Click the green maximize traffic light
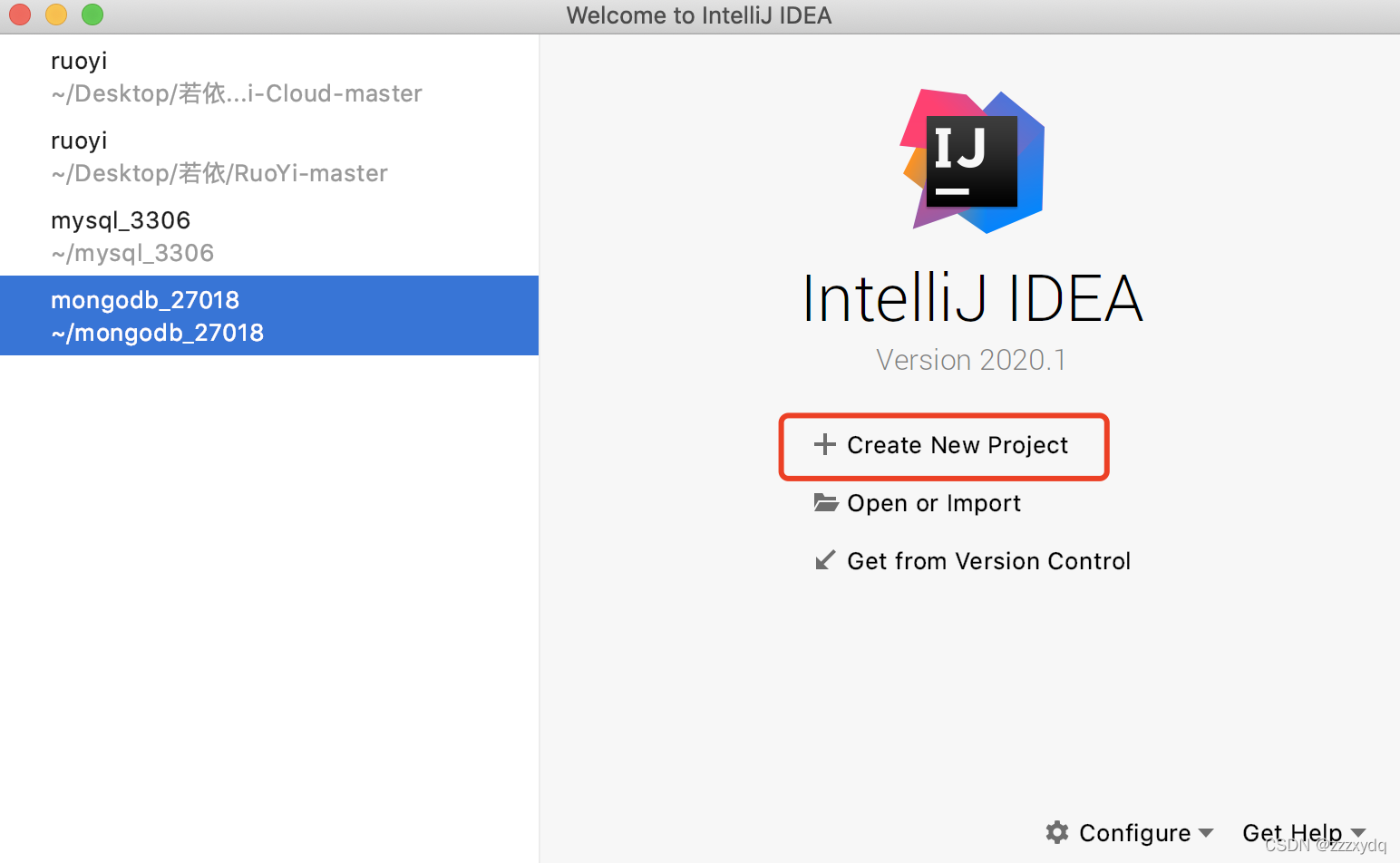Screen dimensions: 1400x863 pos(91,15)
